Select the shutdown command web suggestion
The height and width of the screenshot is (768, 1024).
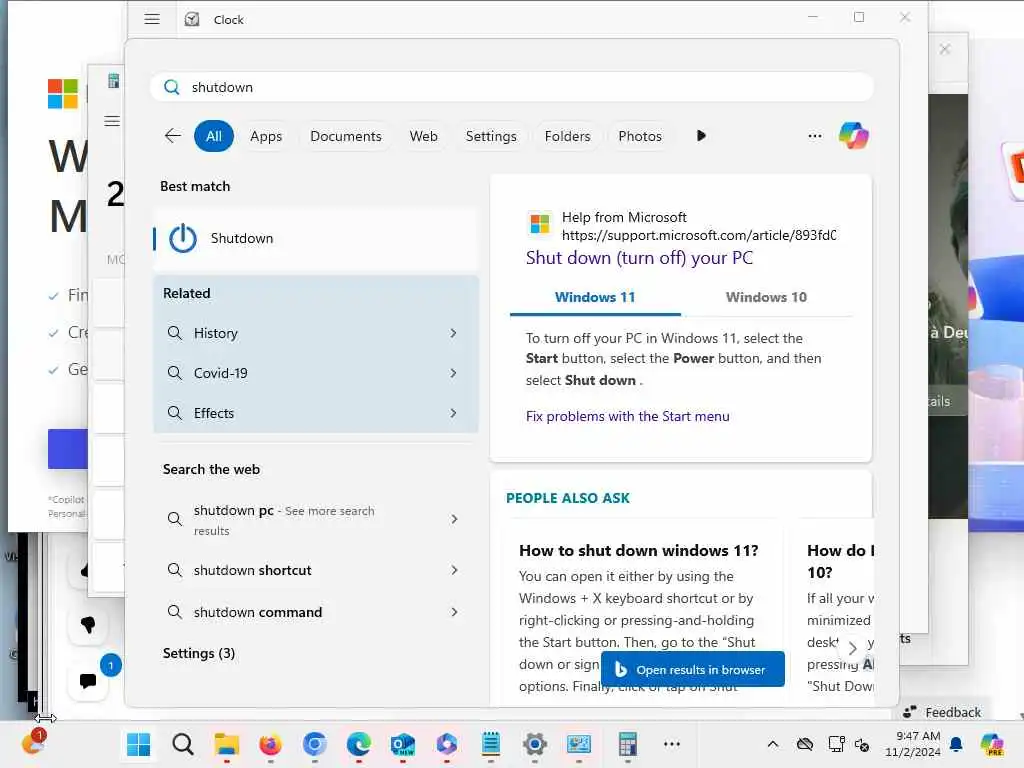[316, 612]
